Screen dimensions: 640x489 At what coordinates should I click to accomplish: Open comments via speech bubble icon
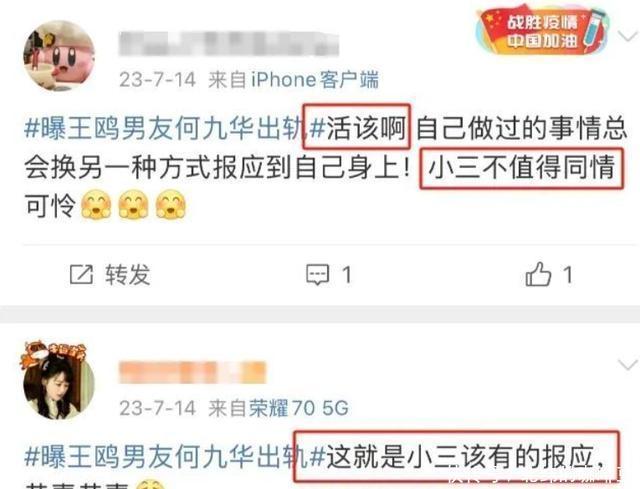pos(318,275)
